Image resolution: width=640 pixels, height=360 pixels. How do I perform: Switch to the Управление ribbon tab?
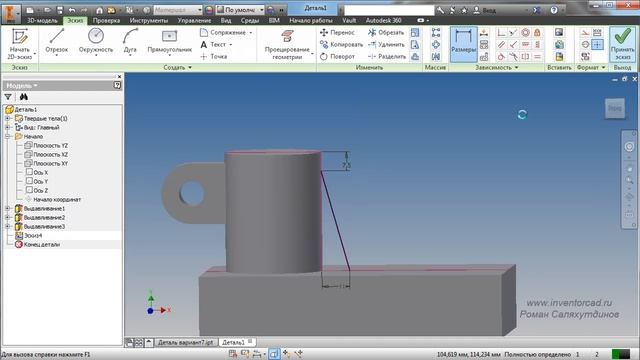[194, 20]
